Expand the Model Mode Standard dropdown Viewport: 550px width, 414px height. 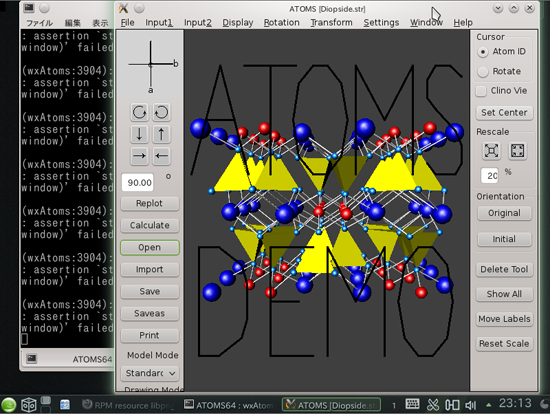[150, 373]
